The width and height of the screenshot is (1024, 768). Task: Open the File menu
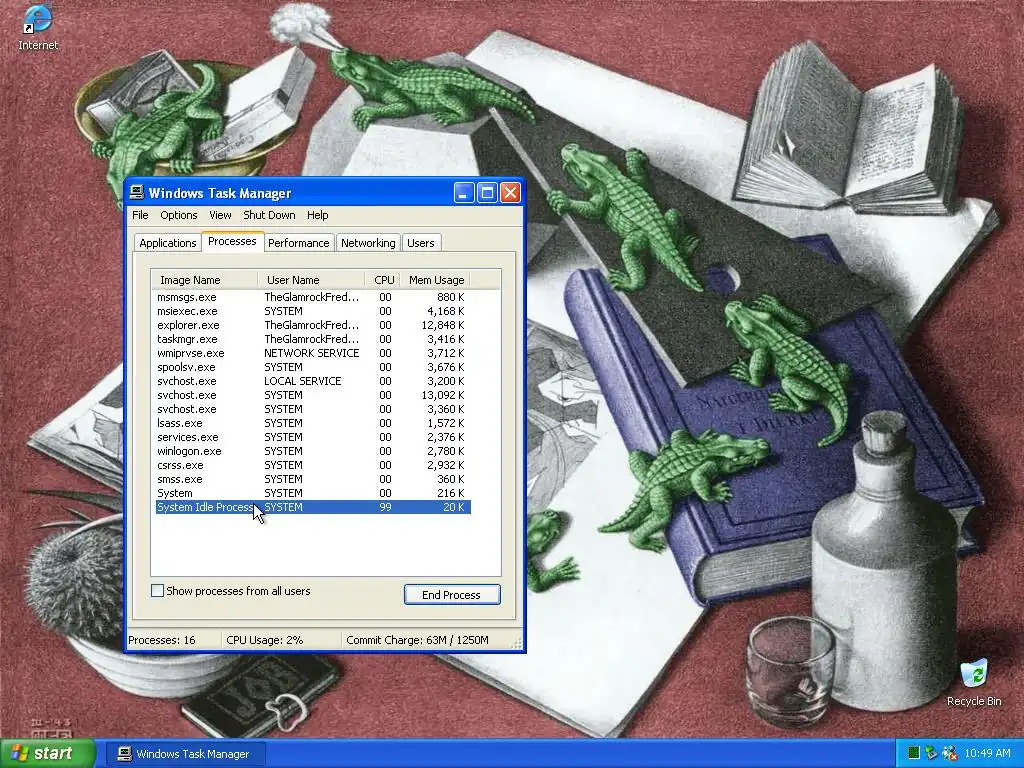coord(140,215)
